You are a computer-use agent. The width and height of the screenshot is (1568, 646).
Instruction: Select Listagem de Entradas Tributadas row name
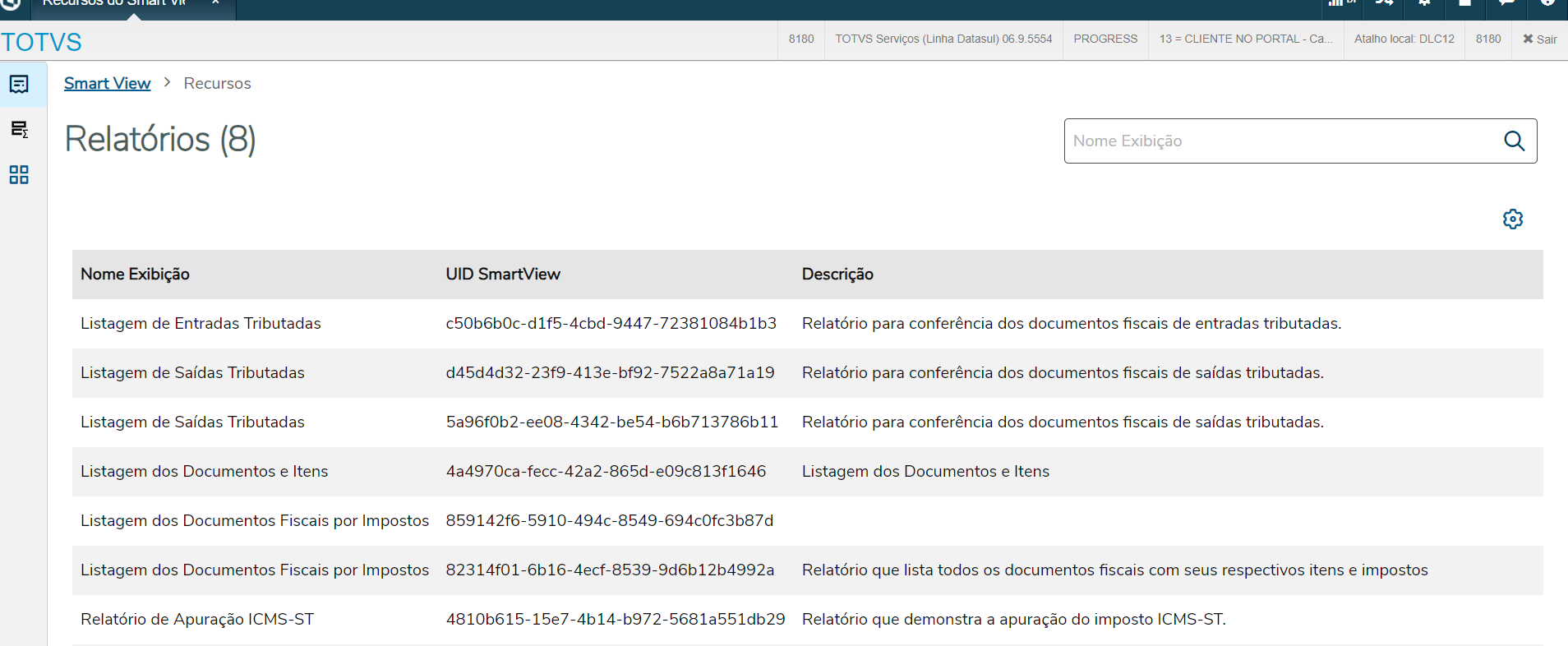[201, 323]
